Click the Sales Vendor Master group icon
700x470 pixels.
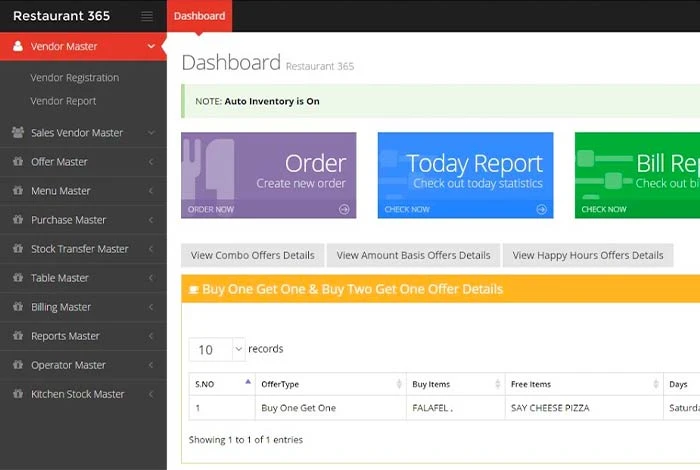(x=18, y=132)
